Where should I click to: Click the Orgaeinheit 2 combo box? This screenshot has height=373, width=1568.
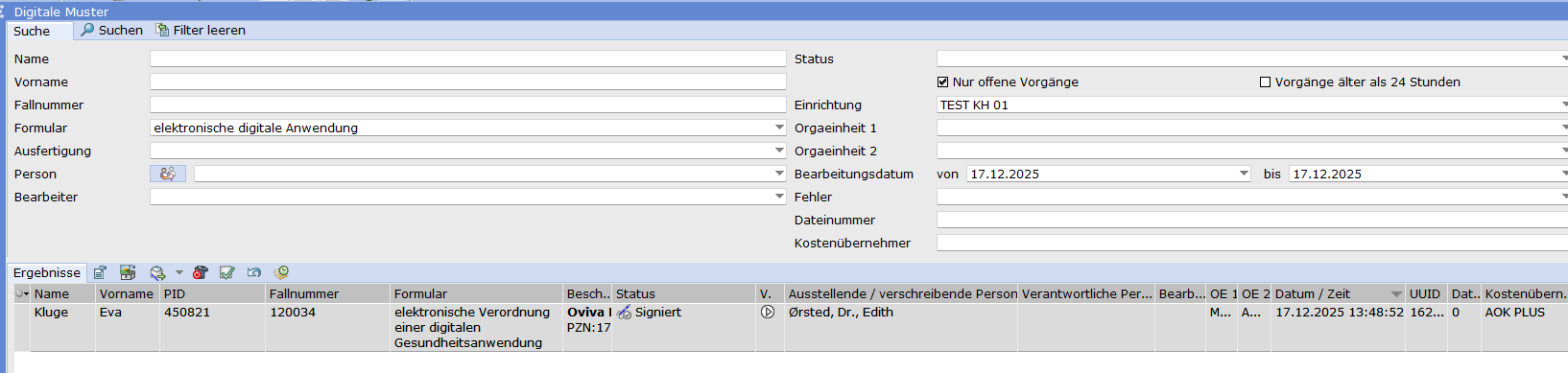tap(1252, 151)
